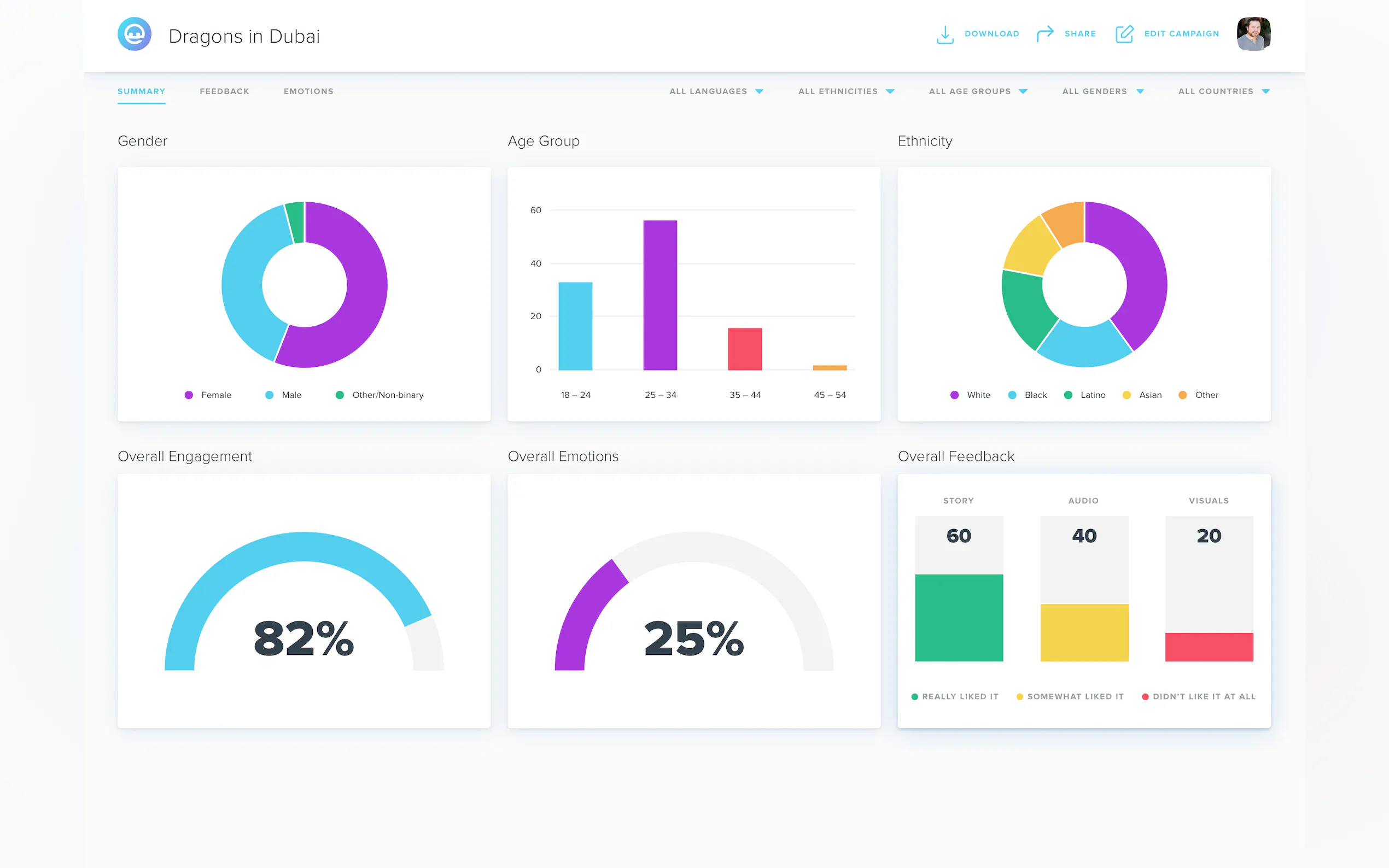The width and height of the screenshot is (1389, 868).
Task: Toggle the Male legend dot
Action: pos(269,395)
